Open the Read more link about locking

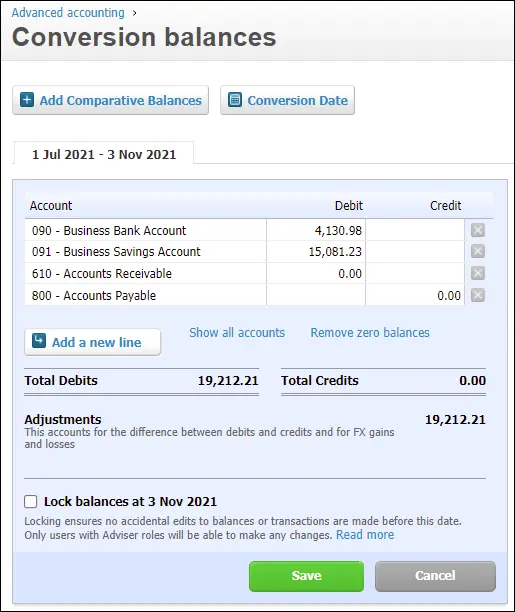coord(365,535)
